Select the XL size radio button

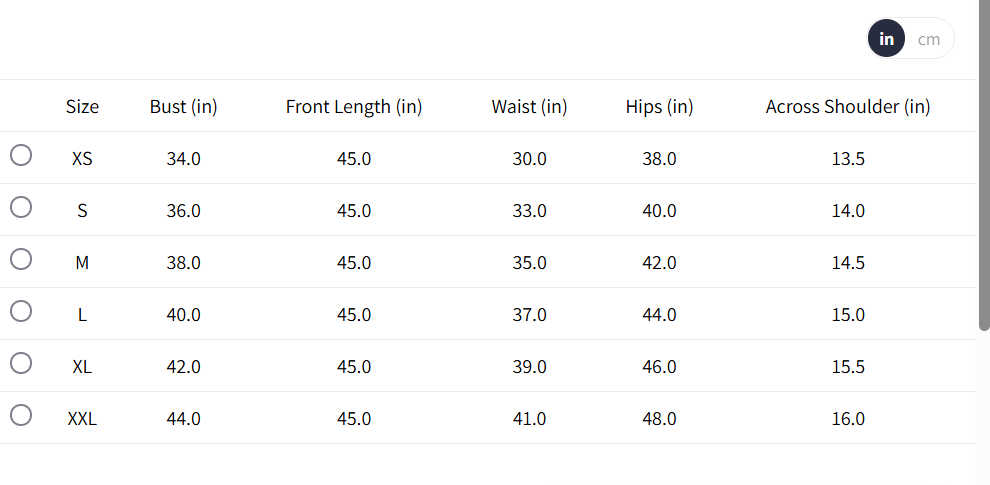click(21, 363)
